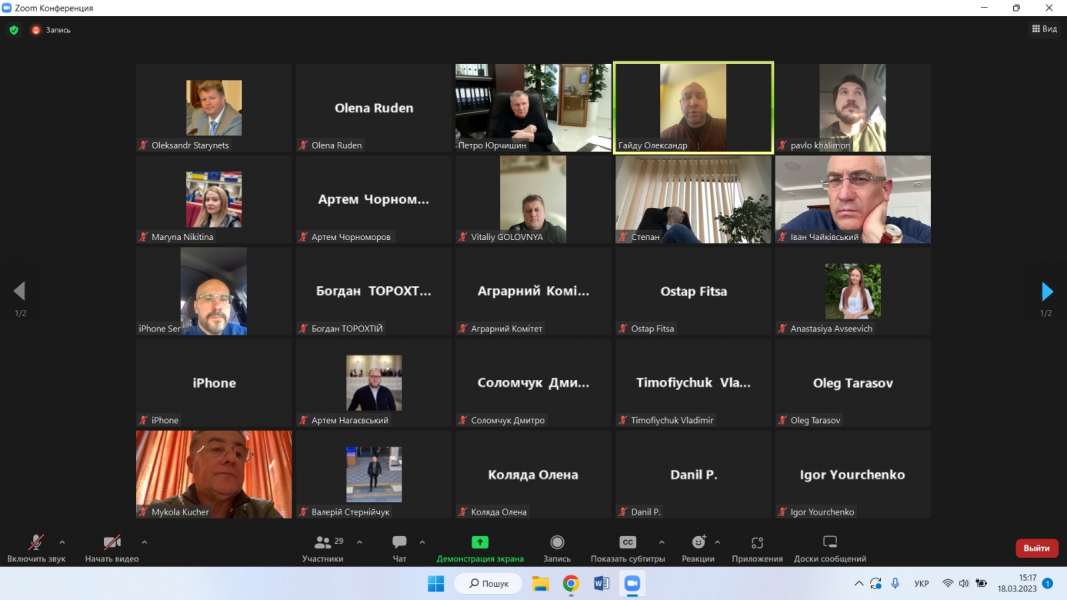Open the Chat panel
The height and width of the screenshot is (600, 1067).
(399, 543)
